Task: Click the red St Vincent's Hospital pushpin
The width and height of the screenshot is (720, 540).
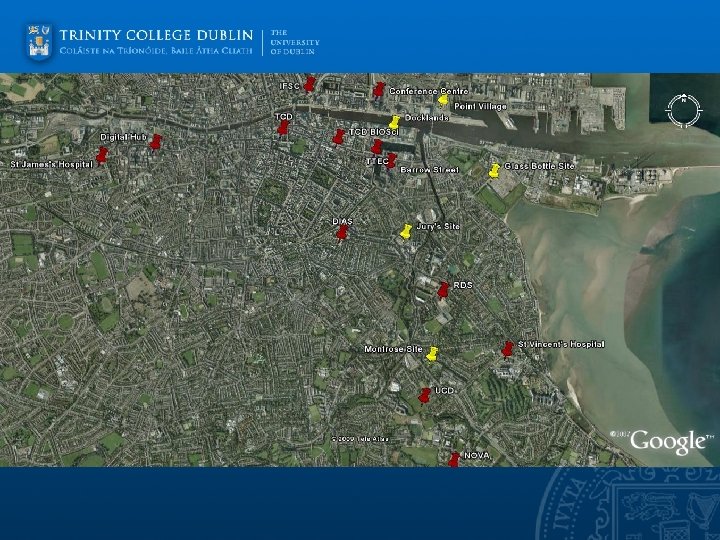Action: [507, 349]
